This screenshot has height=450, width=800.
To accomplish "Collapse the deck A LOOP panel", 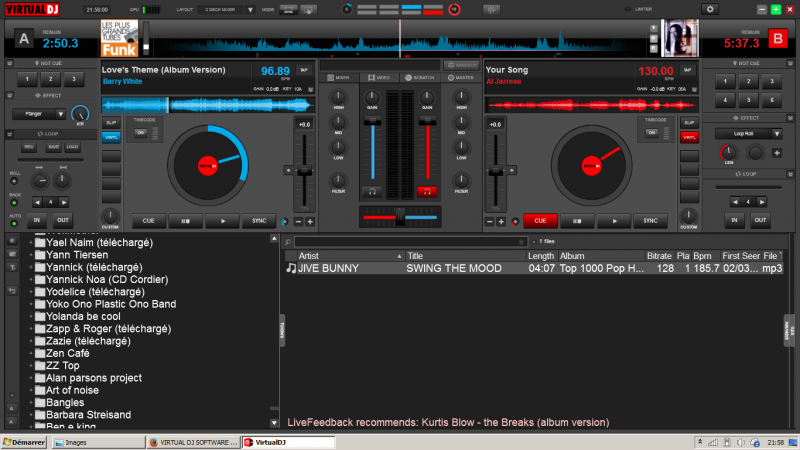I will [10, 134].
